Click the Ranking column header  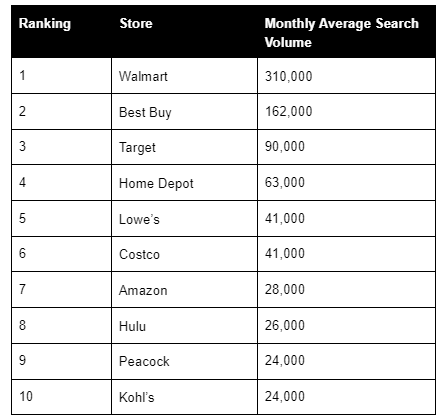coord(61,32)
